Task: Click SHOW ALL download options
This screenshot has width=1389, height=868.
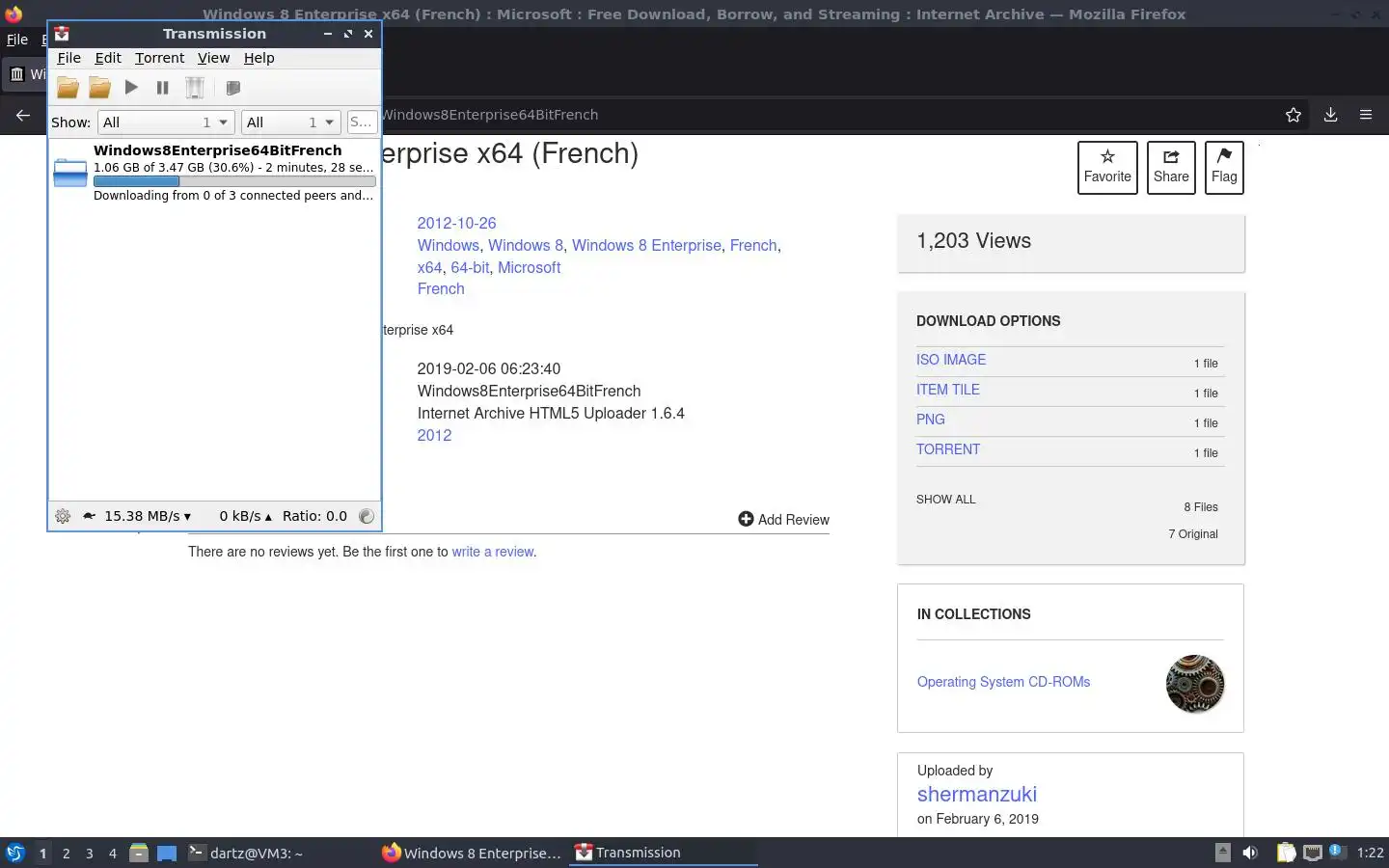Action: (x=945, y=500)
